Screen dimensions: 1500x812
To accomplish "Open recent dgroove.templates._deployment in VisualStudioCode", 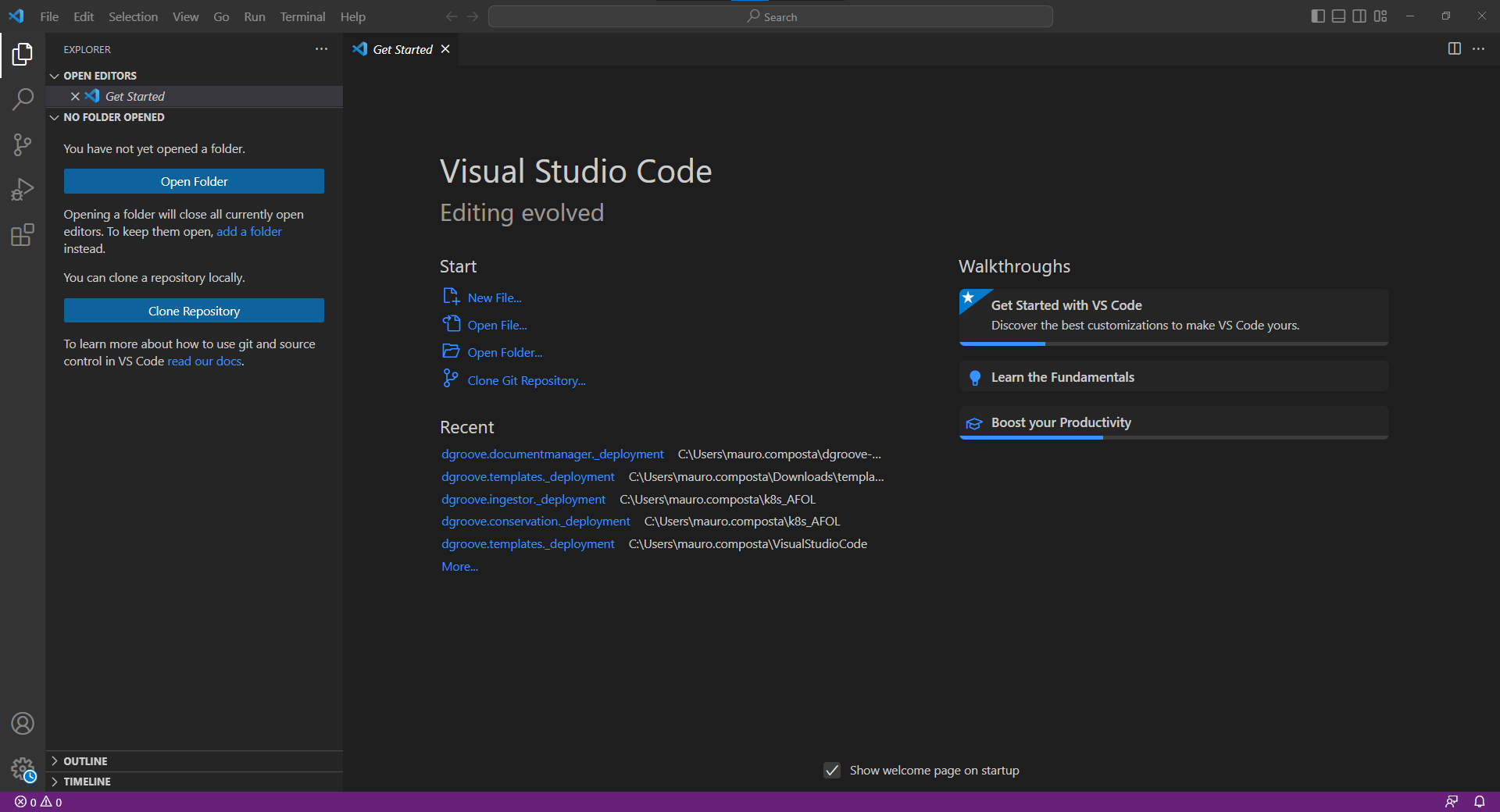I will coord(528,544).
